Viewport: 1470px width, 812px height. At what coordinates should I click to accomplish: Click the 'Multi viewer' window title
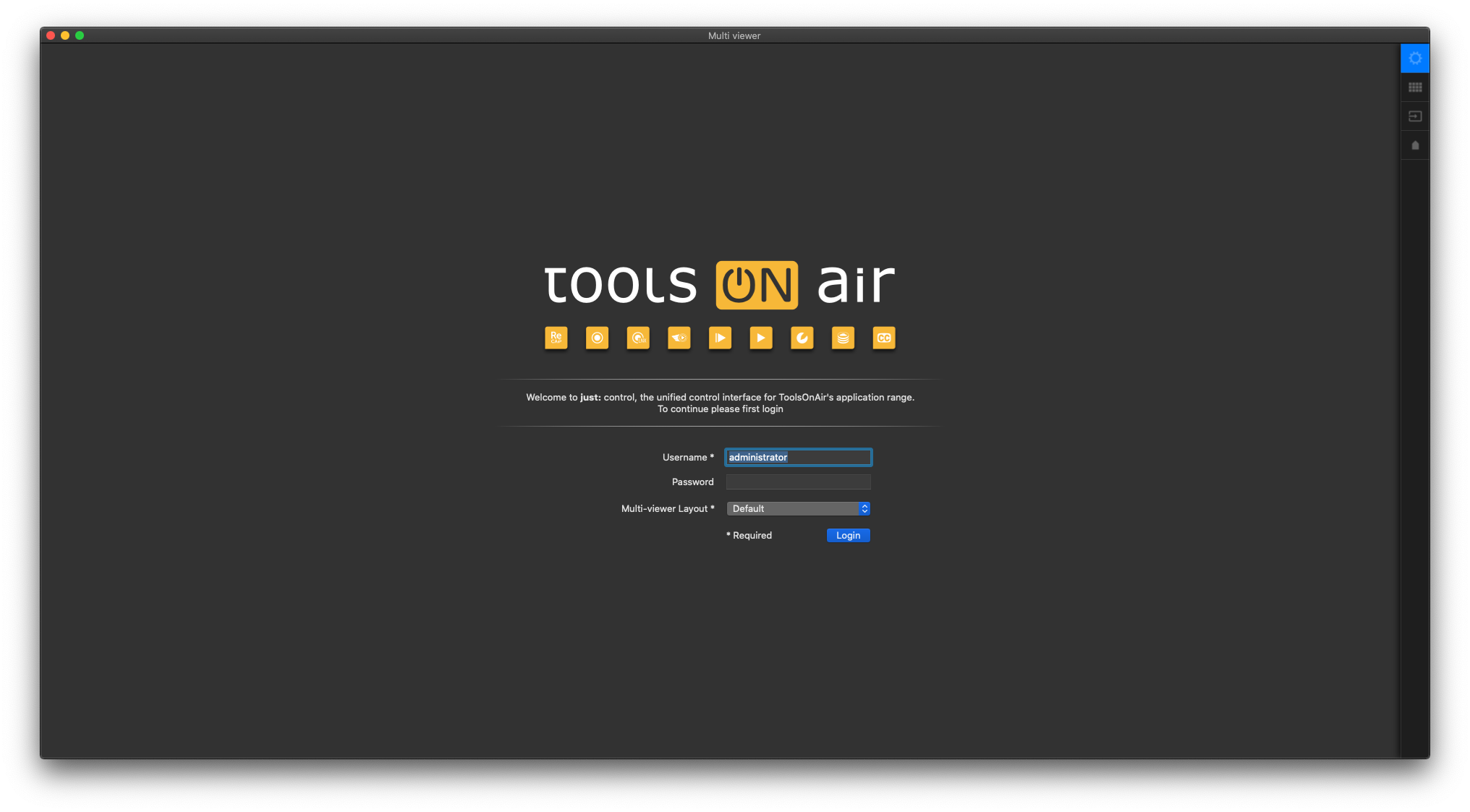pos(734,35)
